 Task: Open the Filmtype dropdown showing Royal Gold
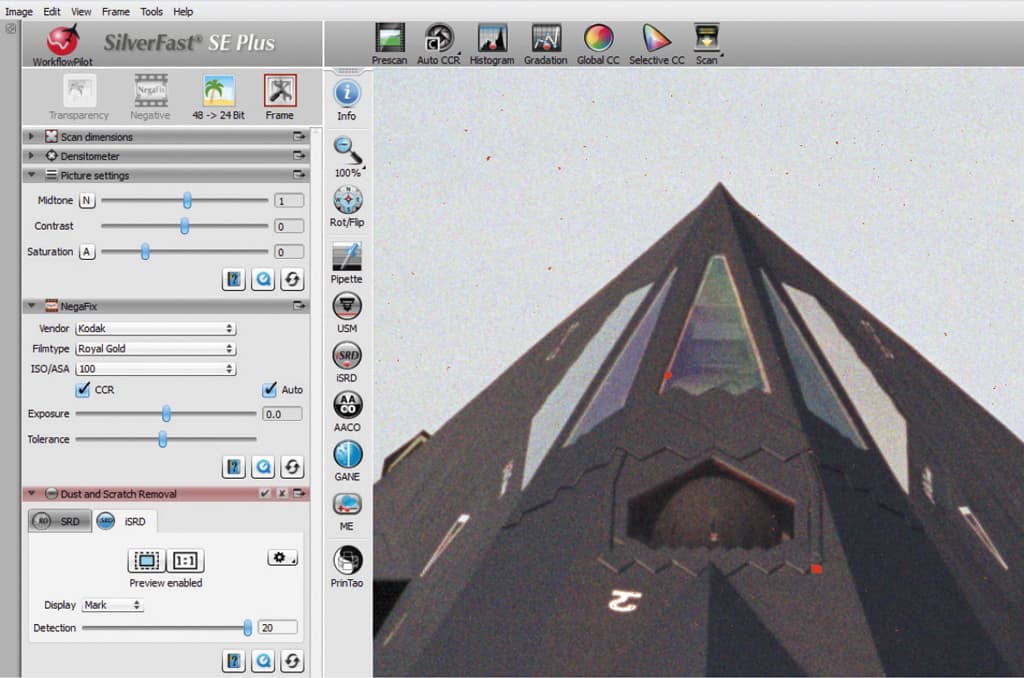[x=155, y=348]
